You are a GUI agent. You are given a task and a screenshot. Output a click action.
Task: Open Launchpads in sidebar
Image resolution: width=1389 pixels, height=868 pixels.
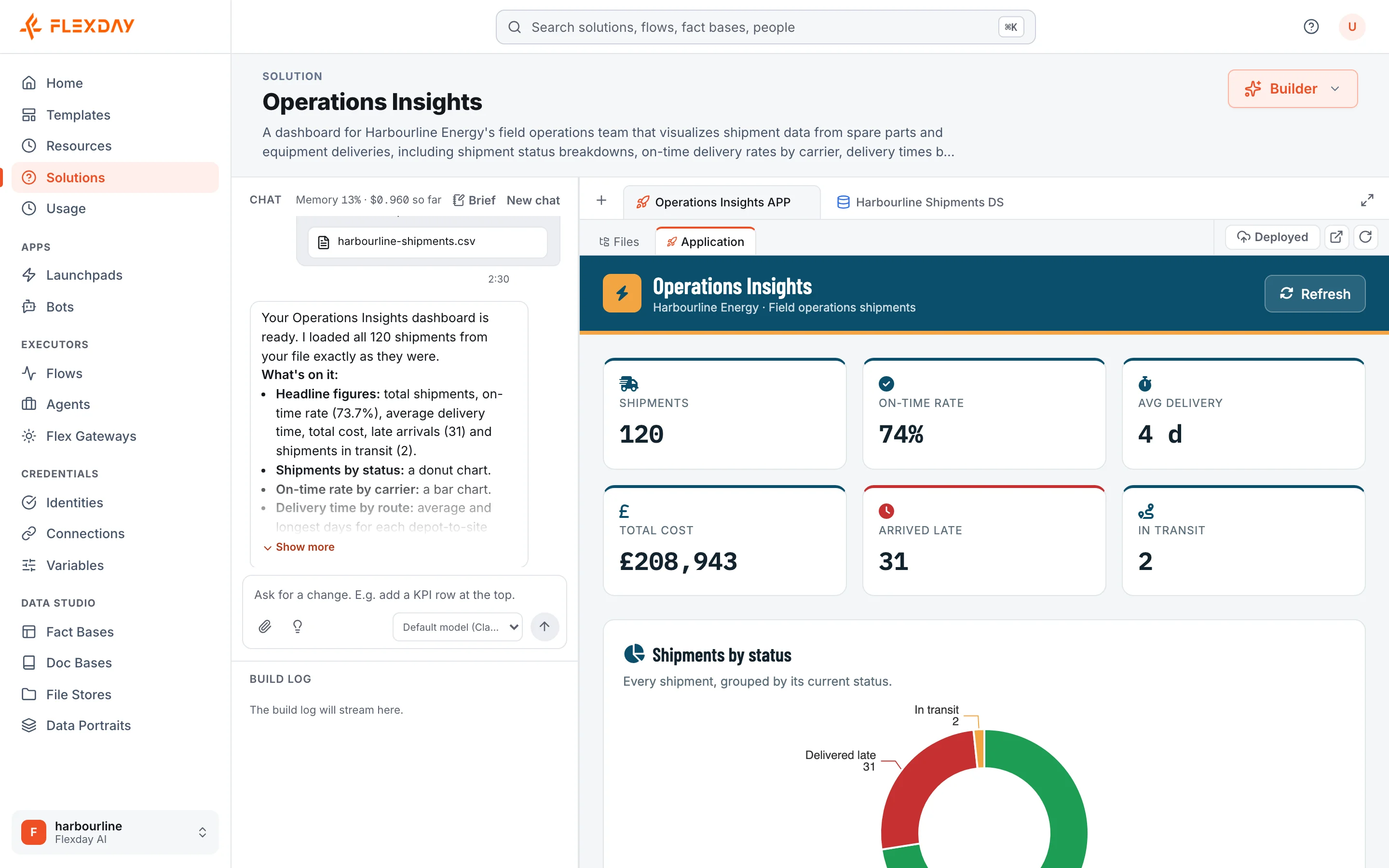115,275
